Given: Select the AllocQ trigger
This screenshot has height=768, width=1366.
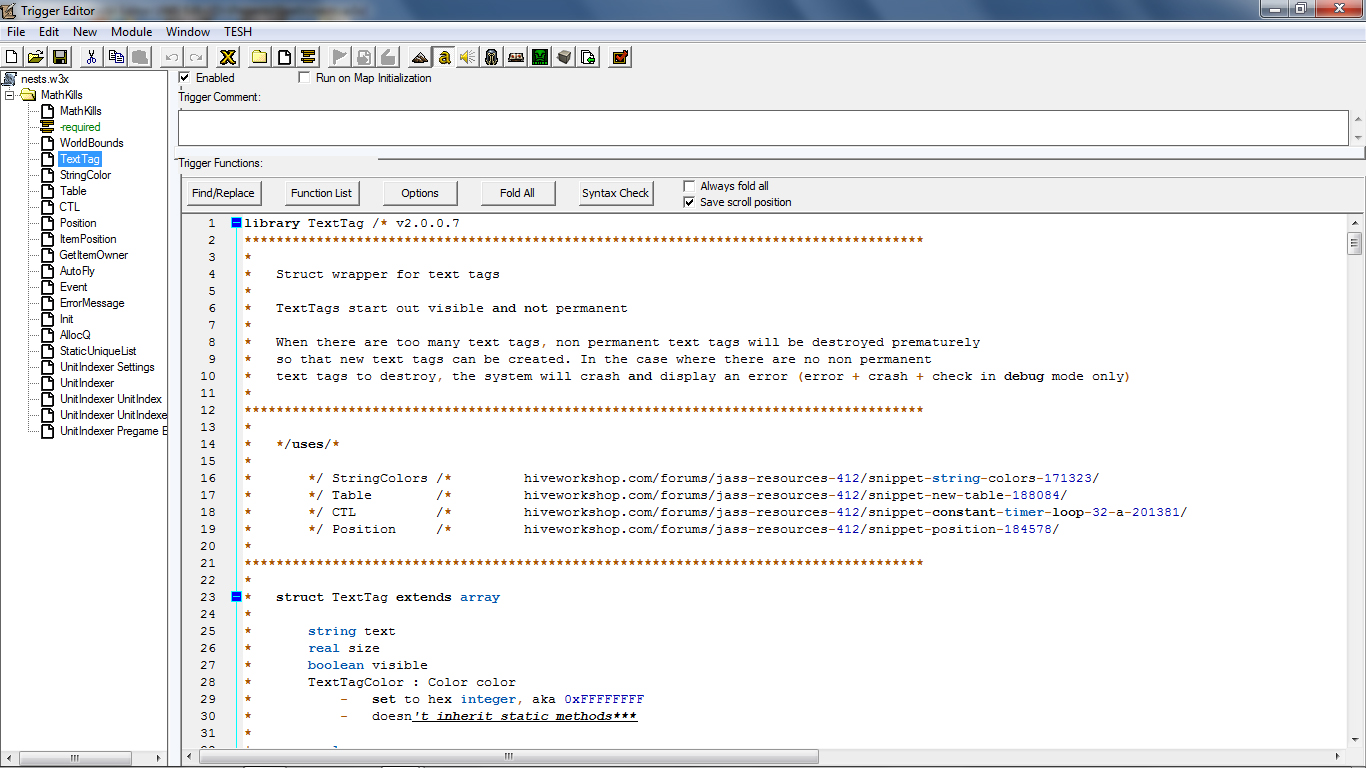Looking at the screenshot, I should 75,335.
